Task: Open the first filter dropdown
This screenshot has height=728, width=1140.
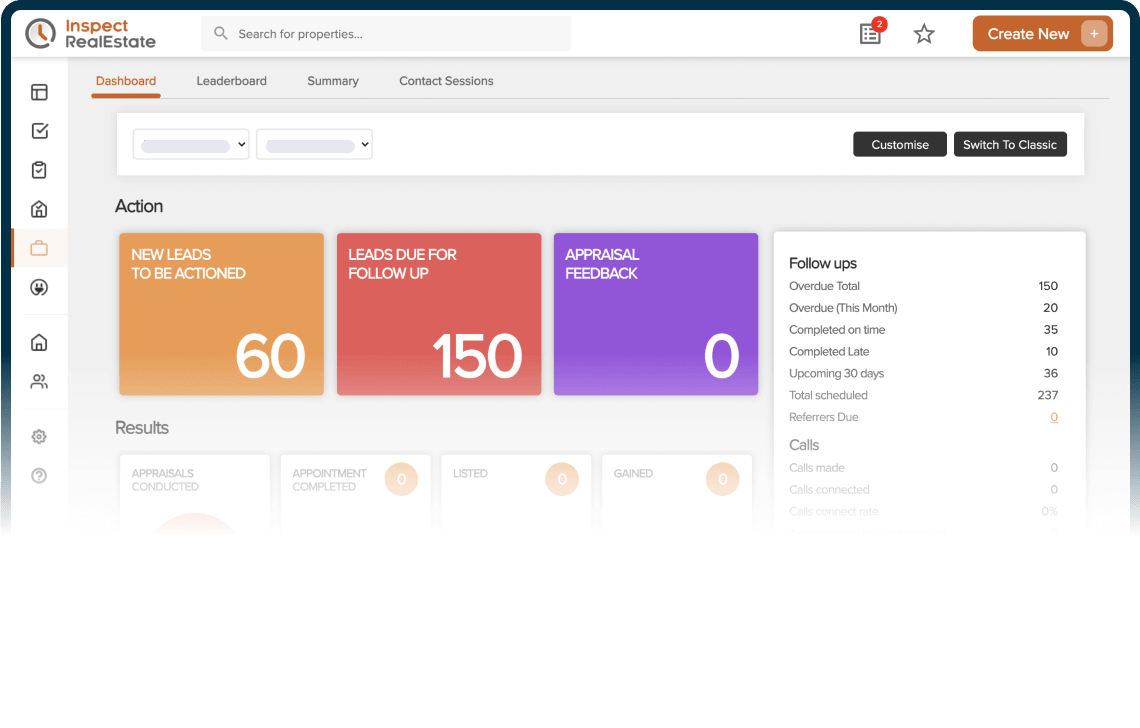Action: [x=191, y=144]
